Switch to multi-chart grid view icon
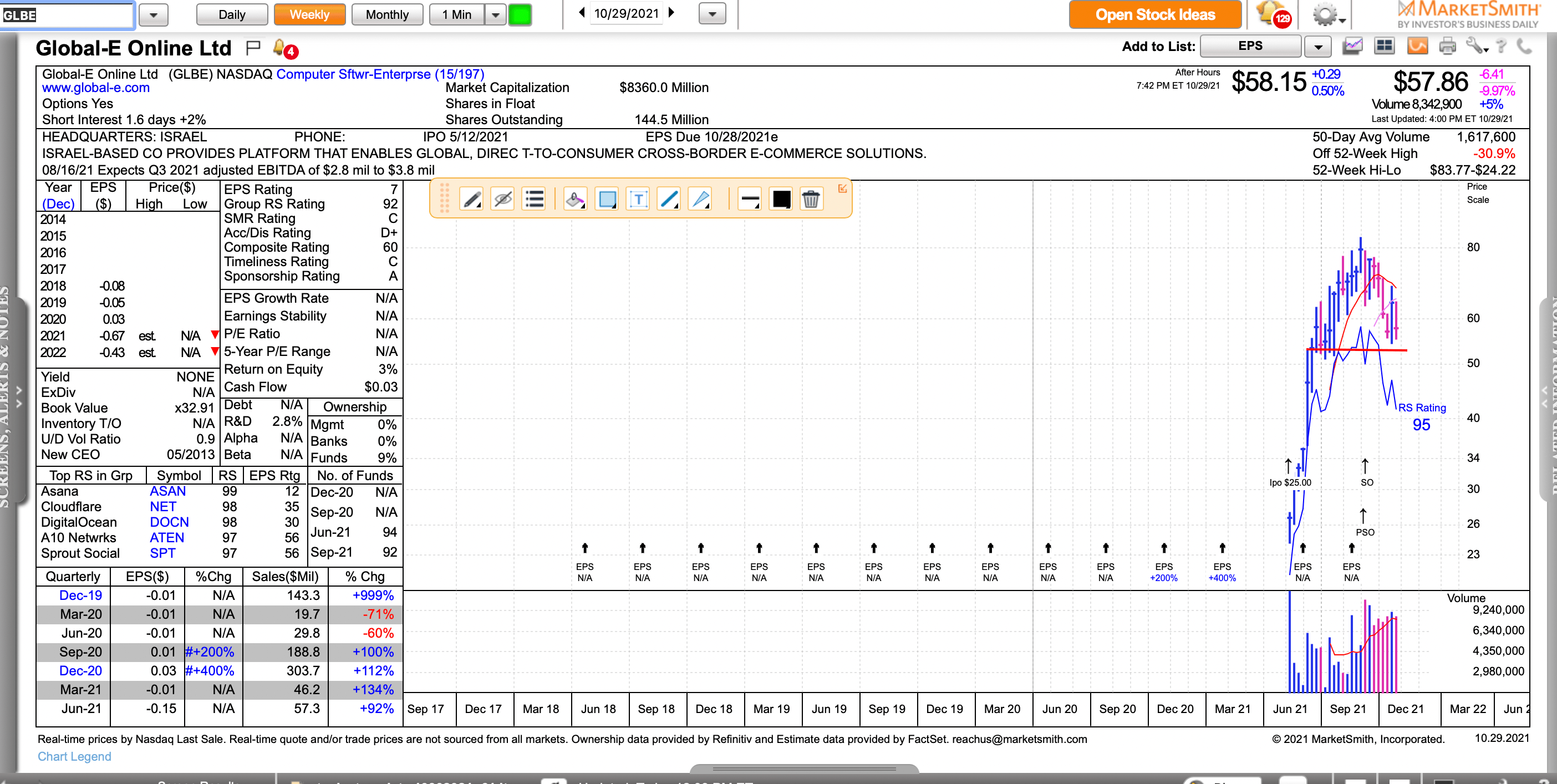Viewport: 1557px width, 784px height. point(1383,46)
